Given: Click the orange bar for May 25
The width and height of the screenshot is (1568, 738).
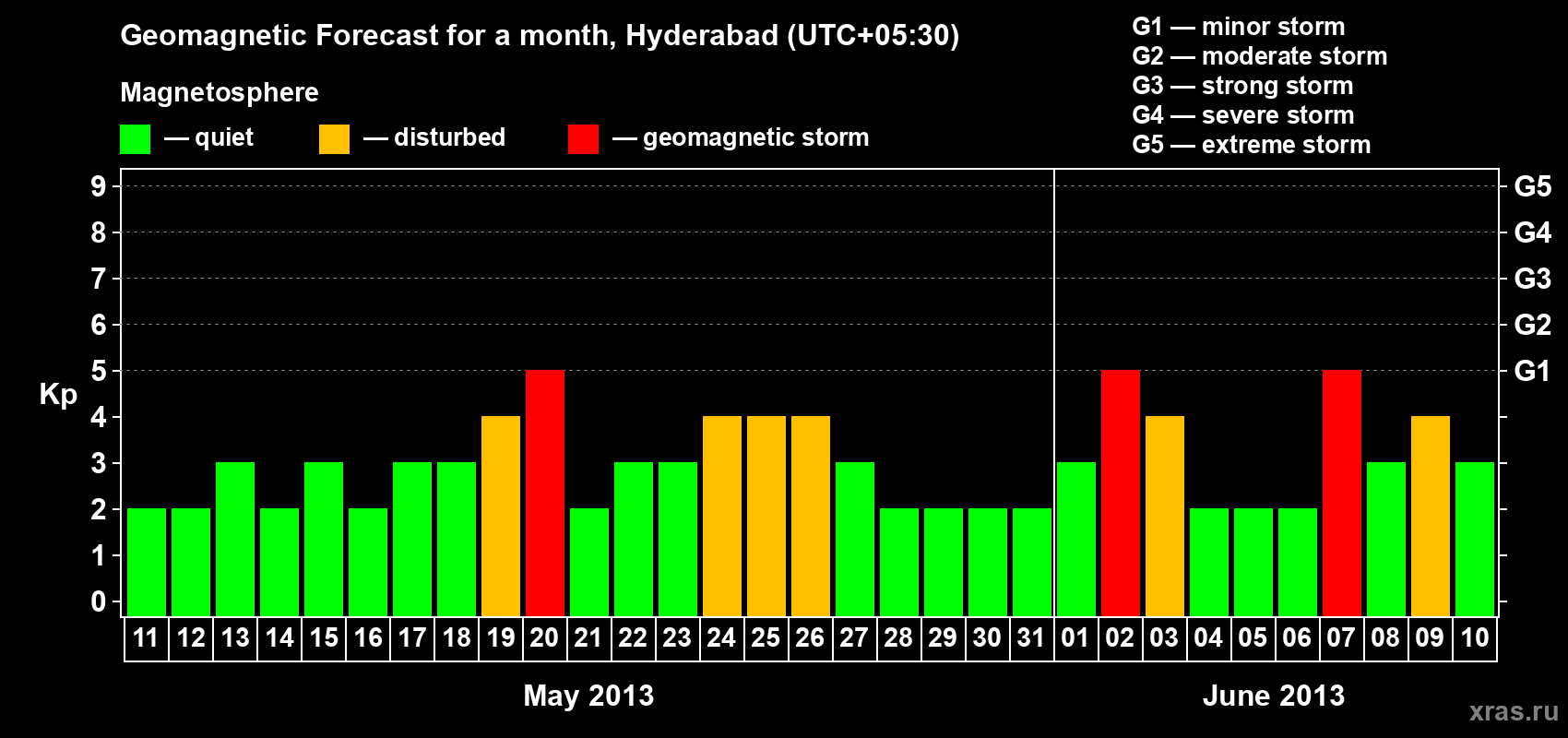Looking at the screenshot, I should (766, 517).
